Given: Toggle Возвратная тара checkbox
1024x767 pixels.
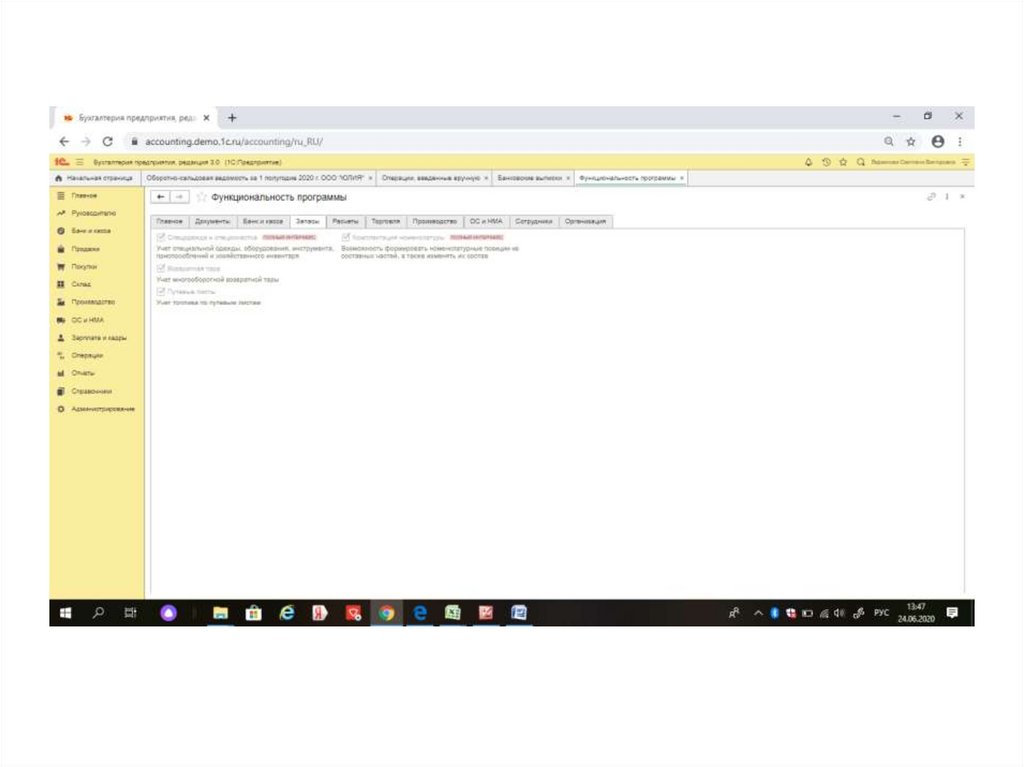Looking at the screenshot, I should [161, 269].
